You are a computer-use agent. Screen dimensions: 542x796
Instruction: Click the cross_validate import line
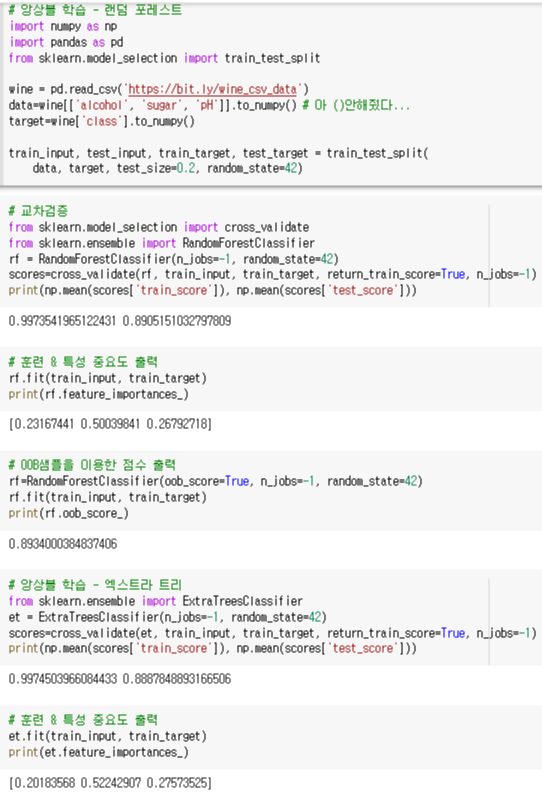[x=159, y=227]
